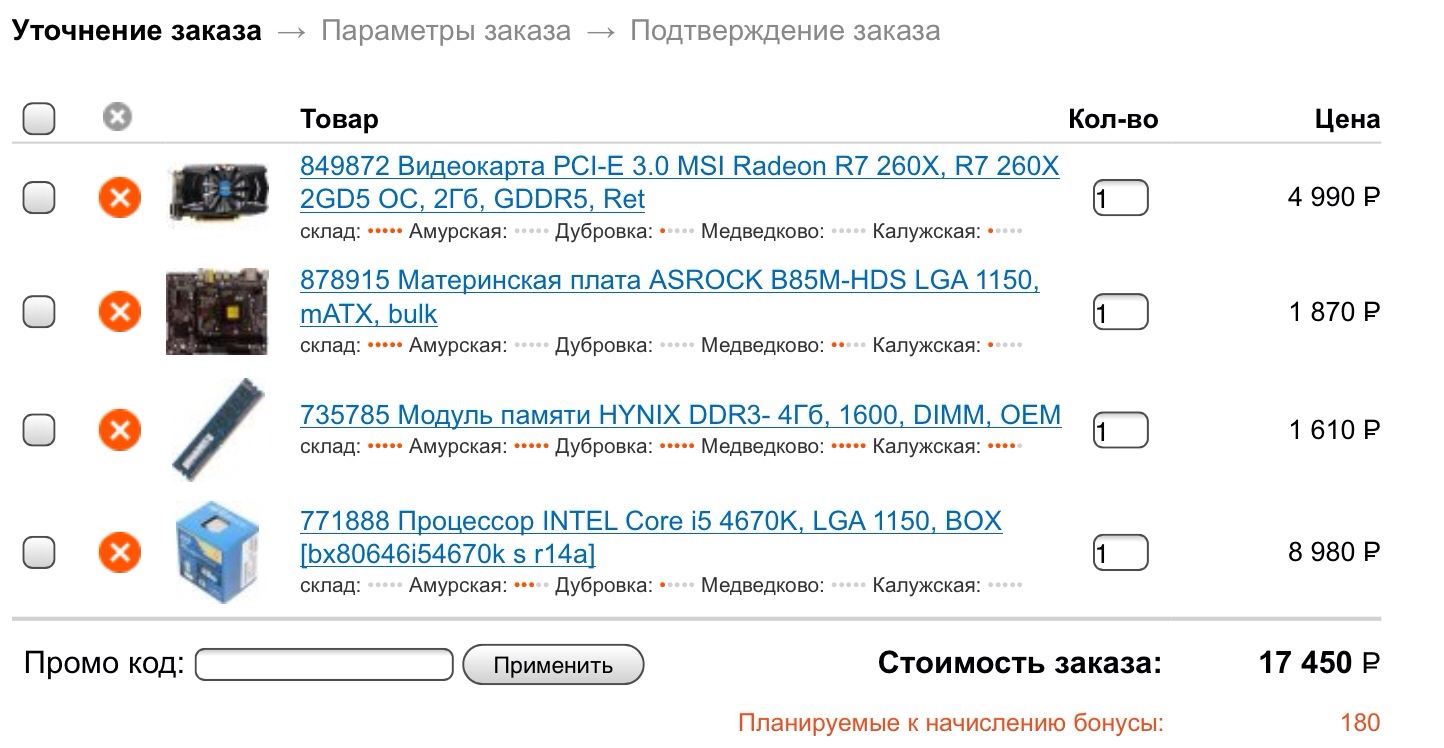Remove the ASROCK motherboard from cart
1444x748 pixels.
tap(119, 312)
